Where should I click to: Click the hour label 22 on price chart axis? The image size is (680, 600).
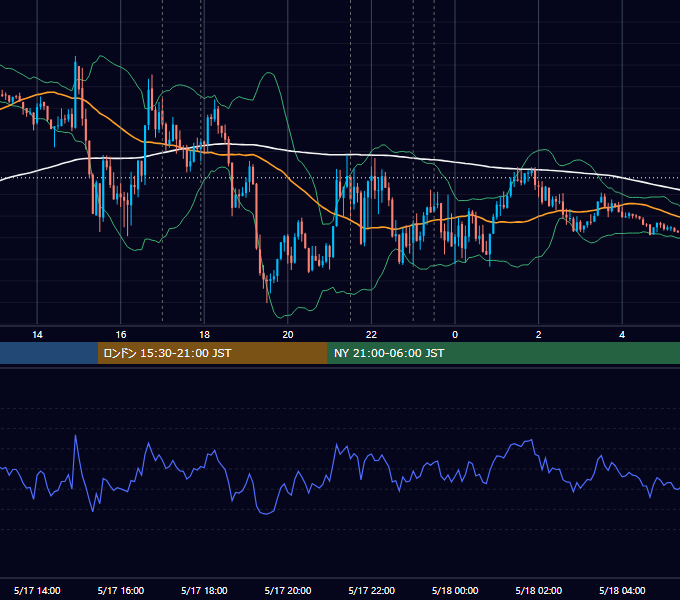[x=372, y=335]
